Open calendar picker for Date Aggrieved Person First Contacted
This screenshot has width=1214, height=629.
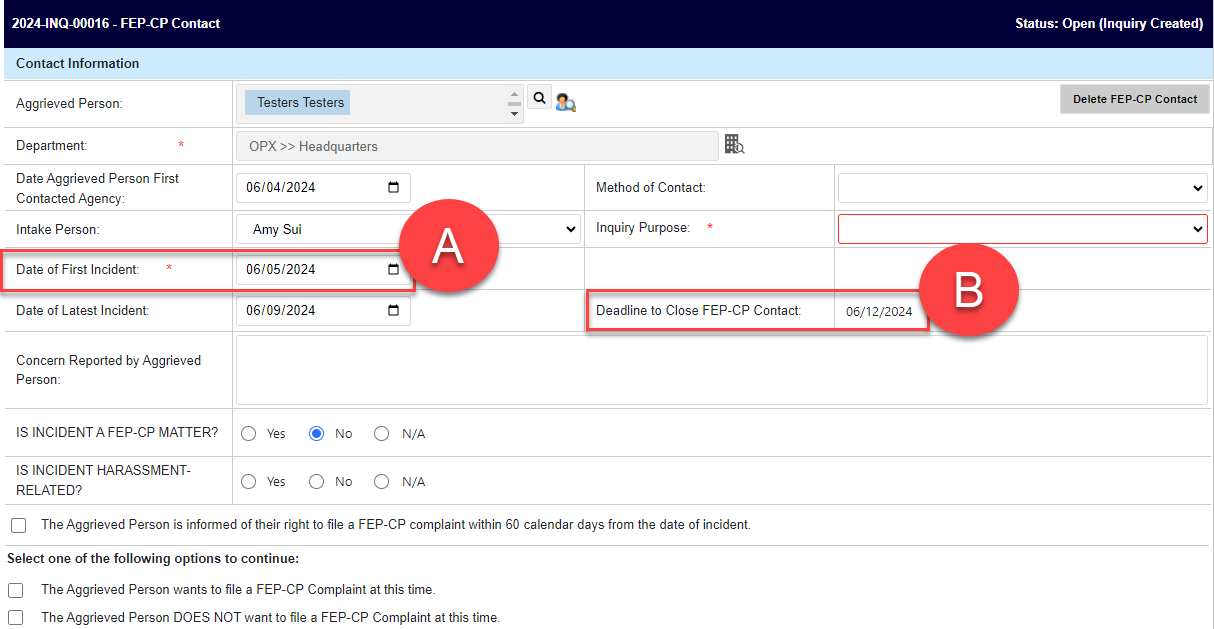pos(393,187)
